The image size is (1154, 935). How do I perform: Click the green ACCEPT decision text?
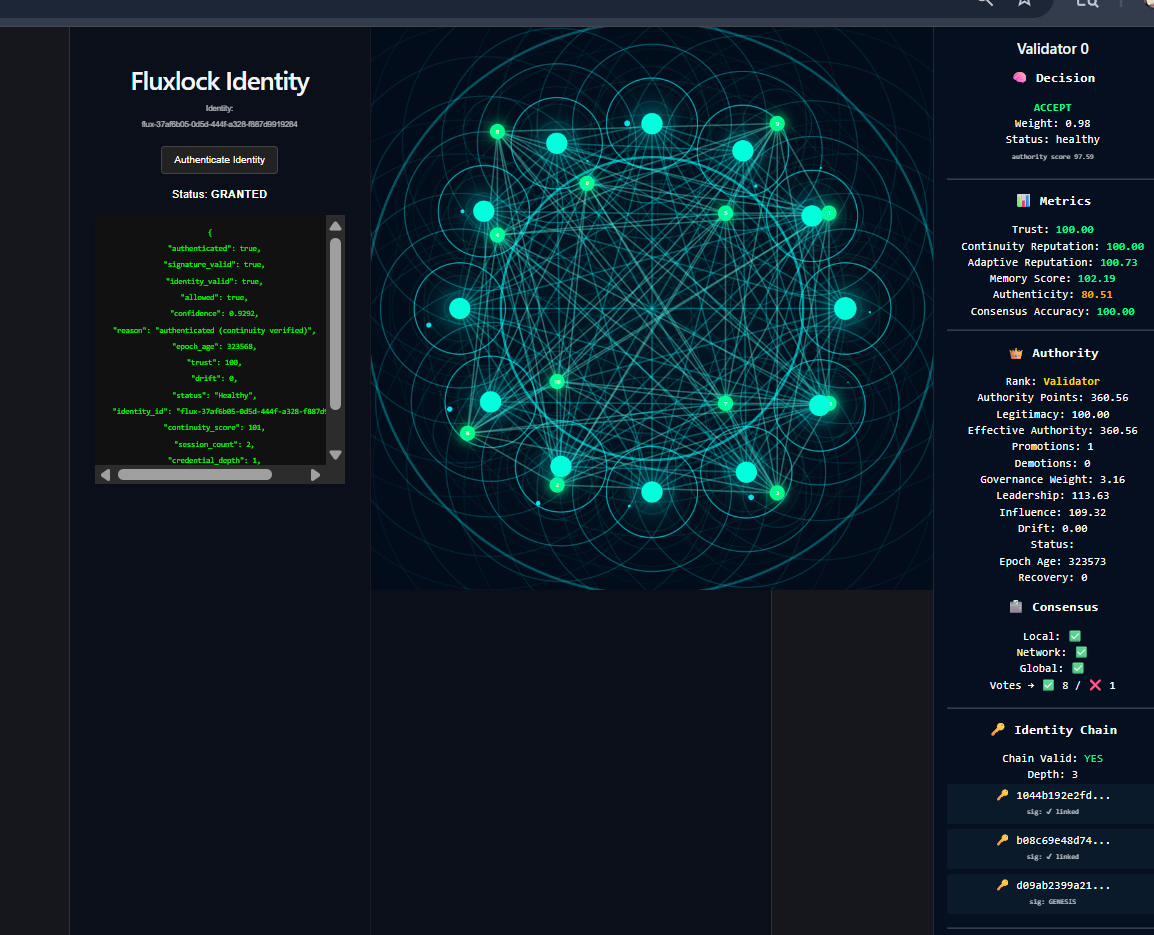point(1052,107)
